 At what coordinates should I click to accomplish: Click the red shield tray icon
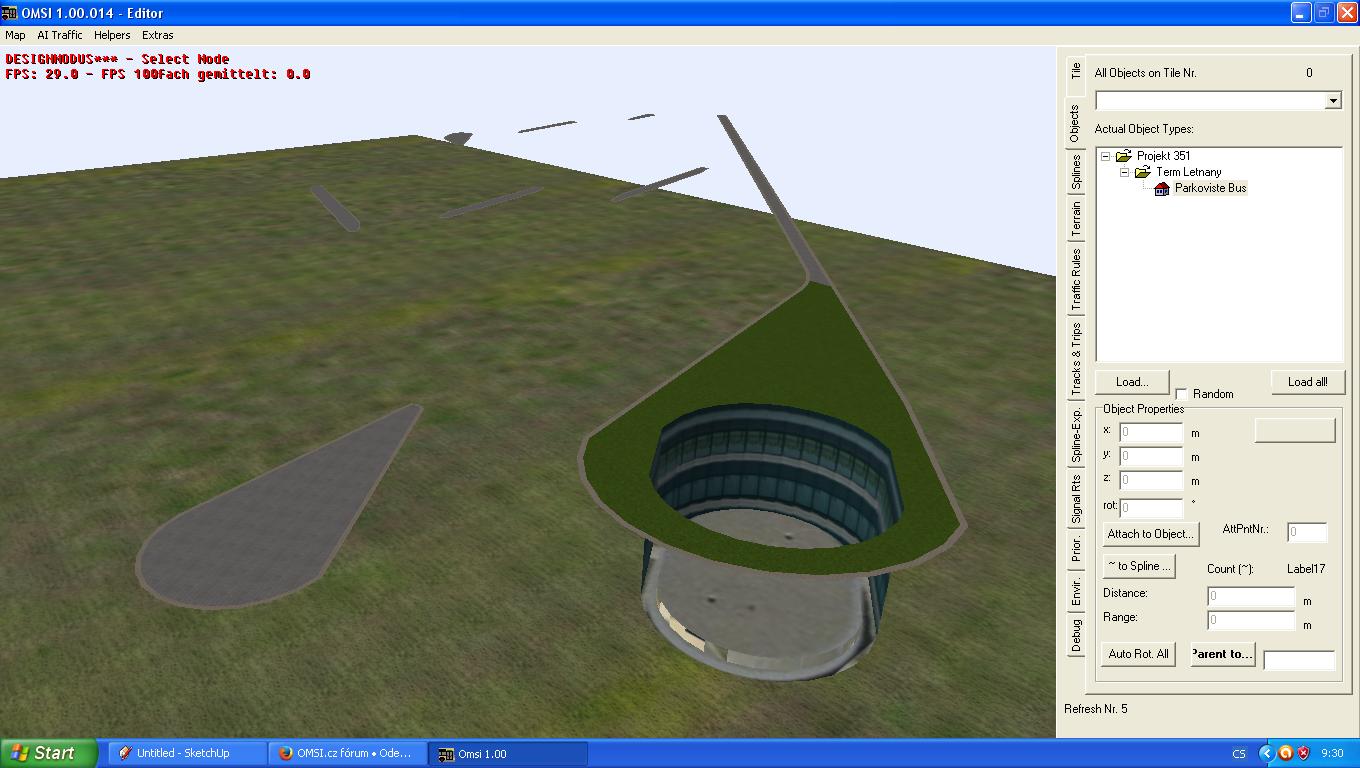coord(1303,753)
